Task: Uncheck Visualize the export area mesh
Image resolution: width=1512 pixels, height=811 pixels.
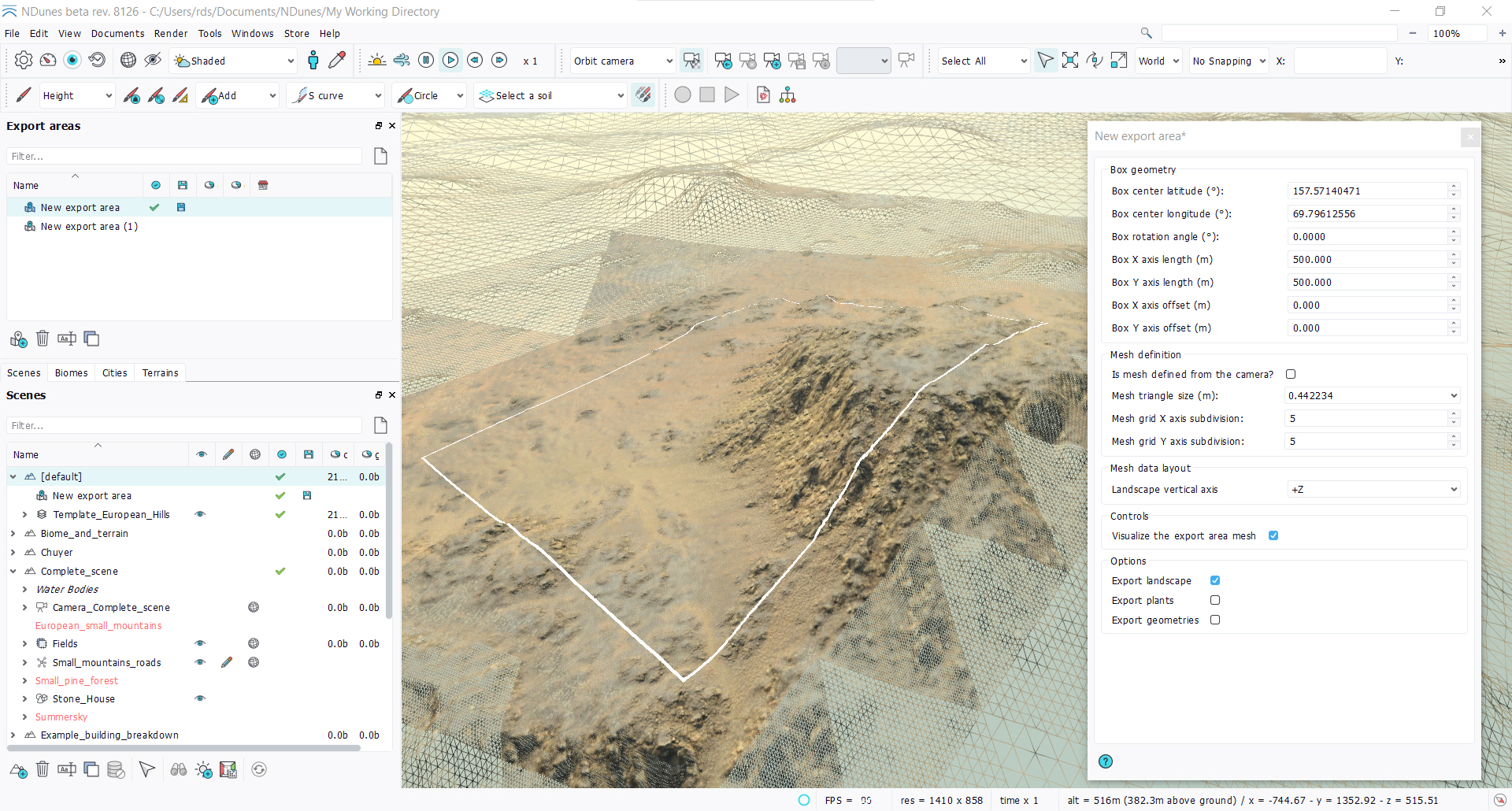Action: [x=1273, y=536]
